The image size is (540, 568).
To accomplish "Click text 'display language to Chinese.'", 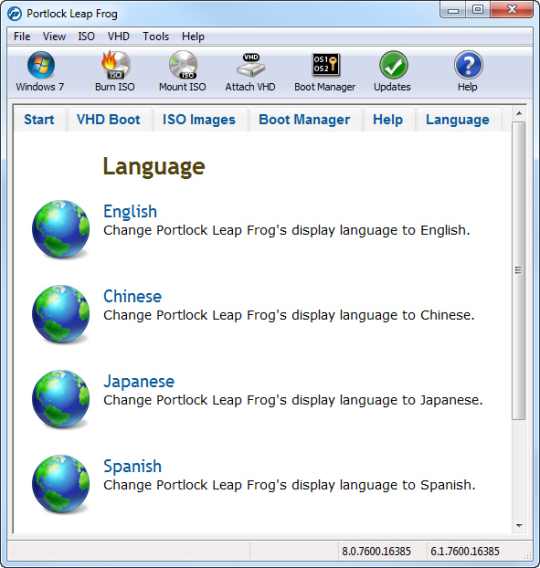I will pos(383,316).
